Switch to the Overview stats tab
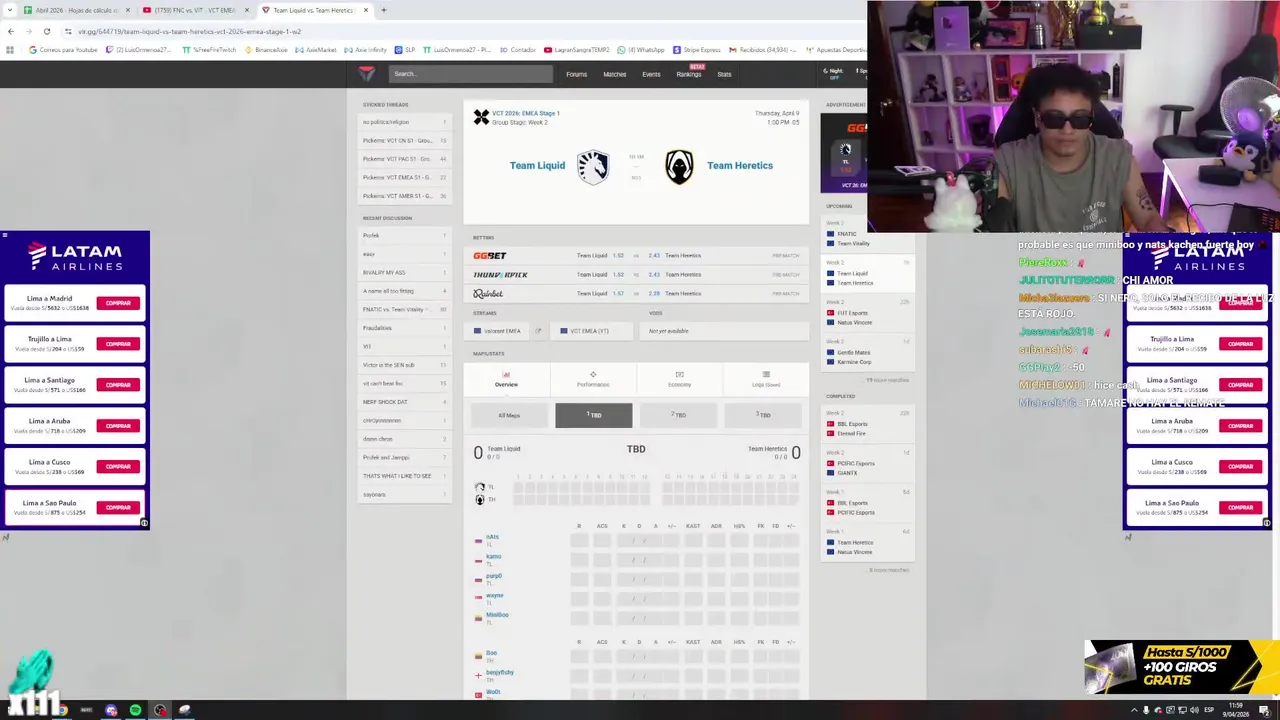This screenshot has width=1280, height=720. click(506, 379)
